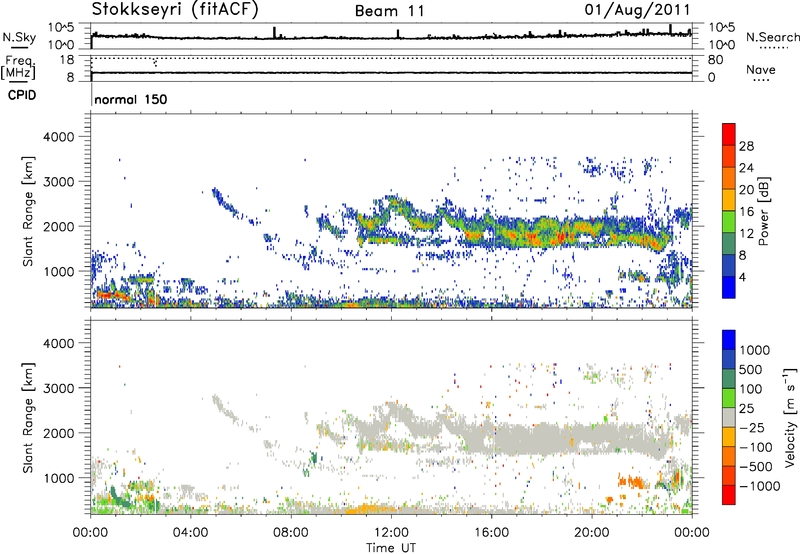800x554 pixels.
Task: Pick the blue top segment of velocity colorbar
Action: point(729,340)
